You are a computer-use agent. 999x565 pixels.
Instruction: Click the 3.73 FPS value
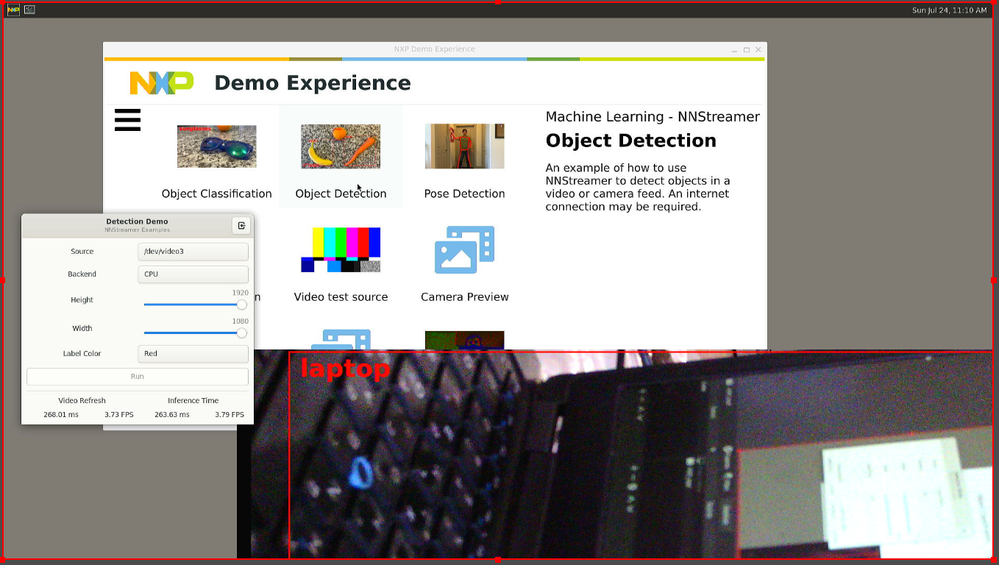[119, 415]
